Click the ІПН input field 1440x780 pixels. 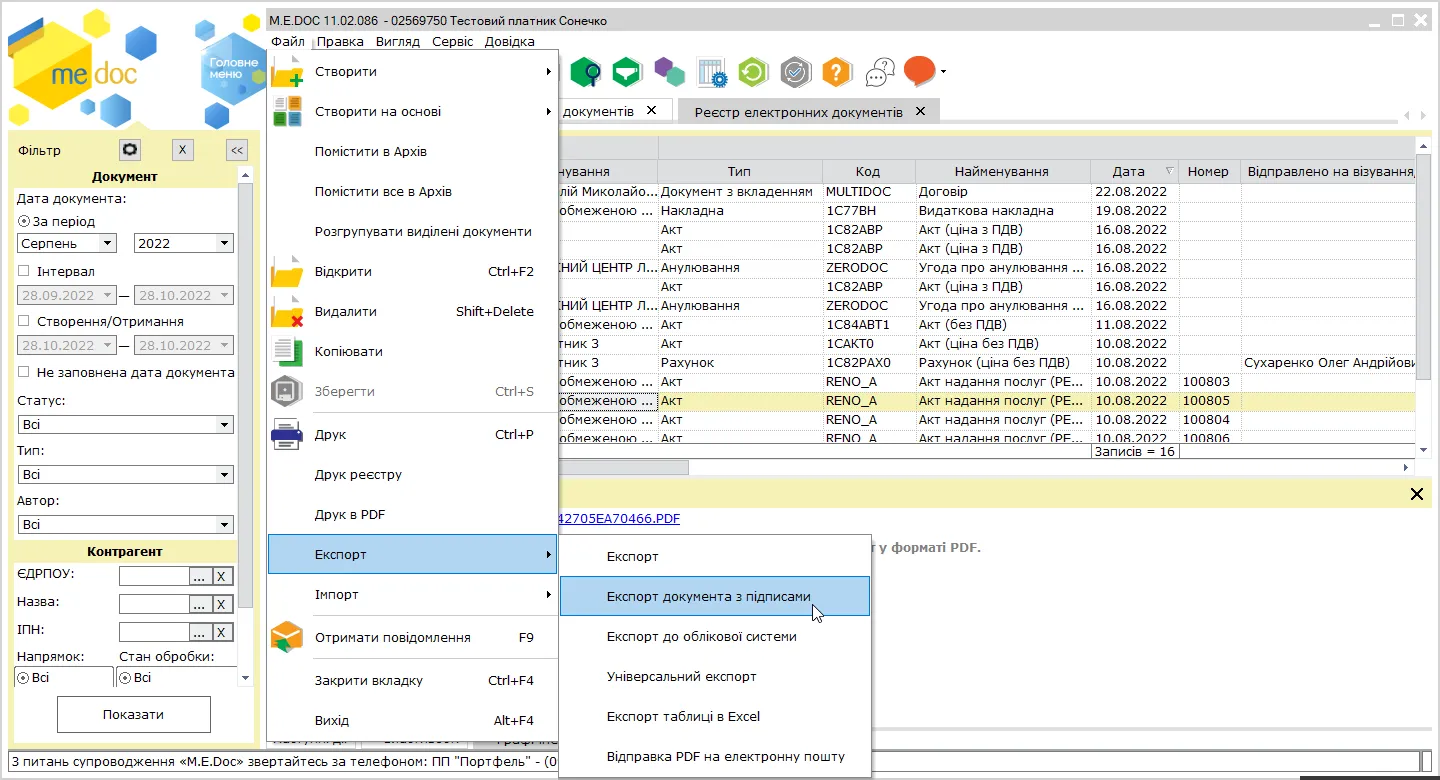pos(154,632)
